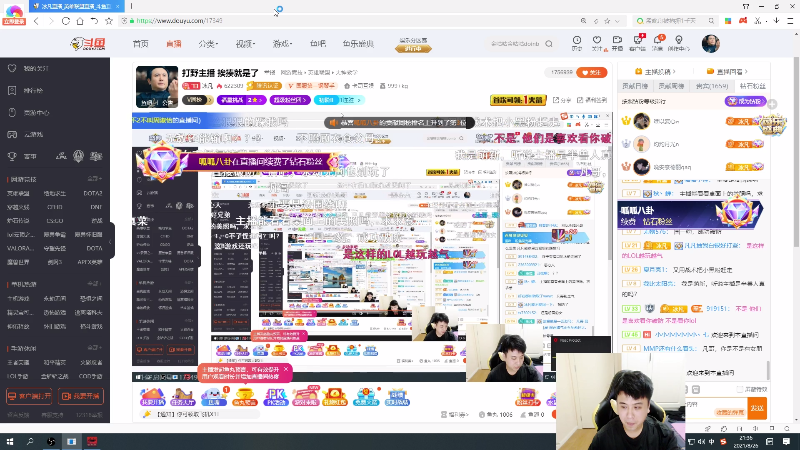Open the PK gift bar icon
Viewport: 800px width, 450px height.
275,396
